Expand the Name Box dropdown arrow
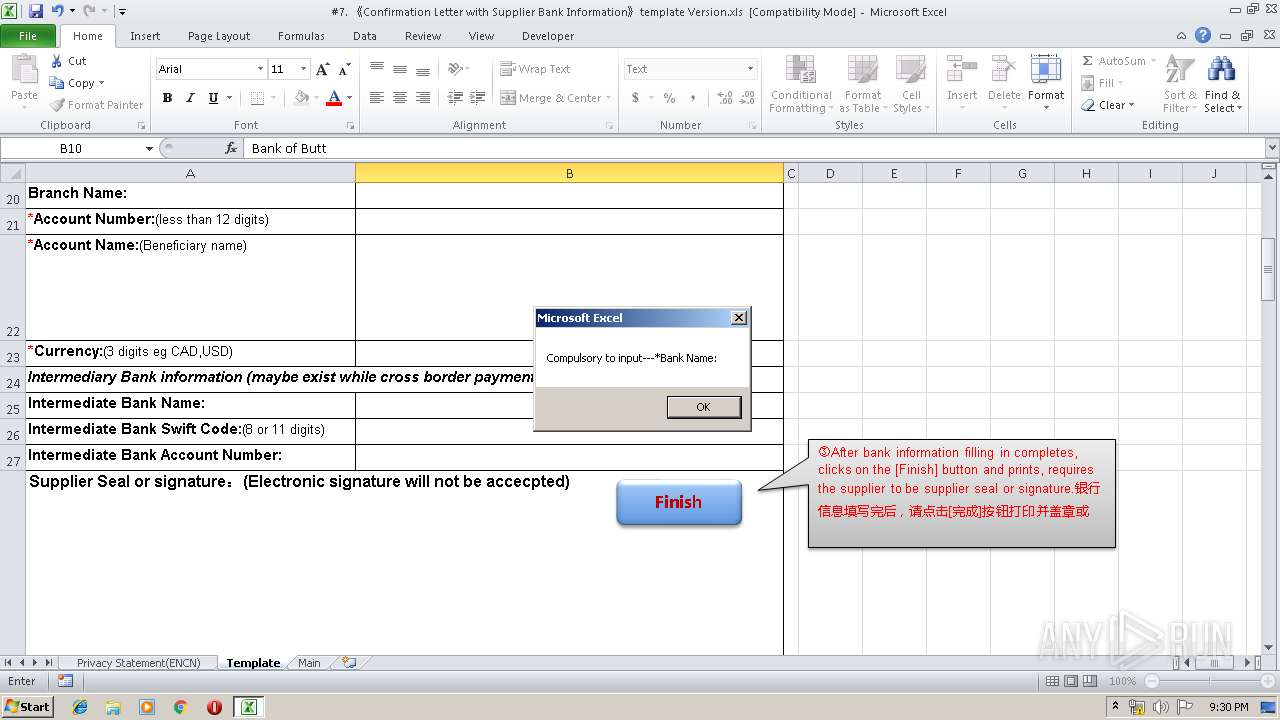1280x720 pixels. click(x=149, y=148)
